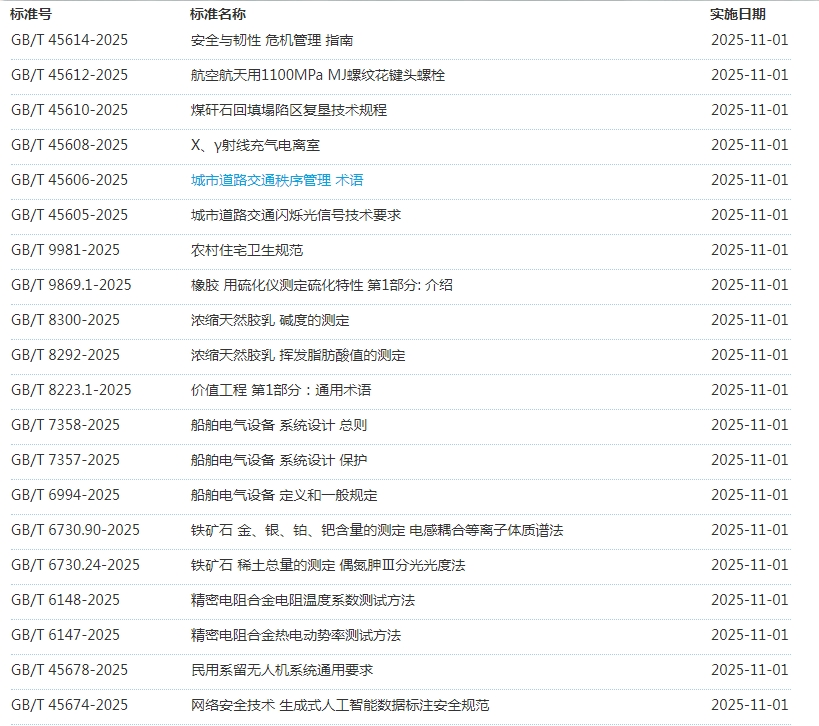Click 民用系留无人机系统通用要求 title
Screen dimensions: 819x726
[282, 670]
